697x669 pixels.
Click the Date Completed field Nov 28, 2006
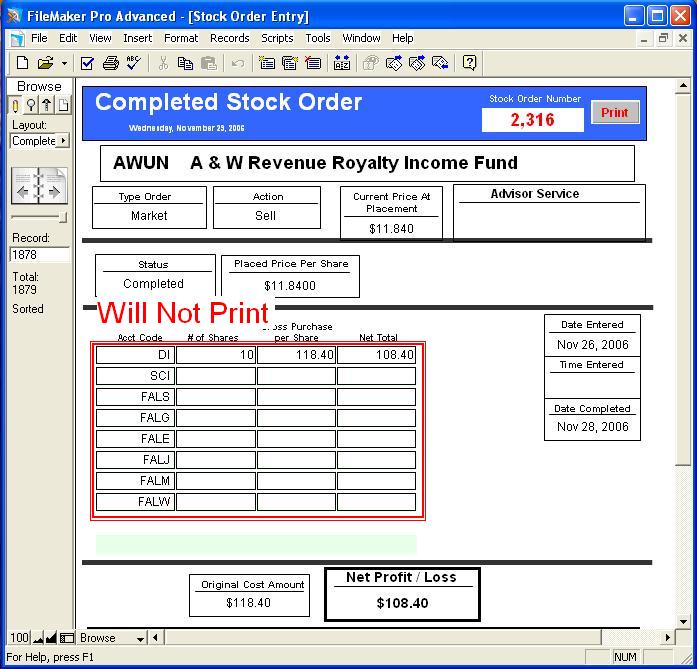click(x=593, y=427)
